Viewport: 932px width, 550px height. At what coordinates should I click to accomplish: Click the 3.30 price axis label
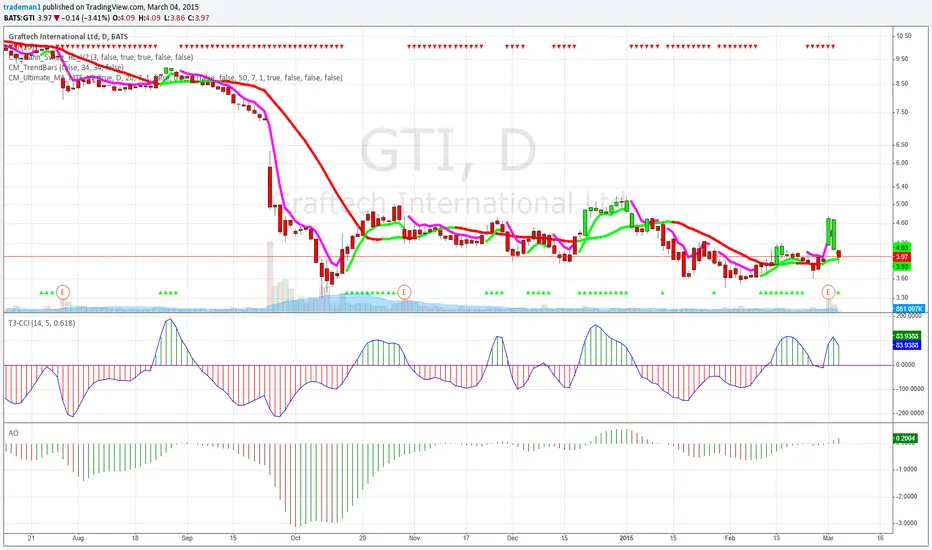(x=902, y=297)
